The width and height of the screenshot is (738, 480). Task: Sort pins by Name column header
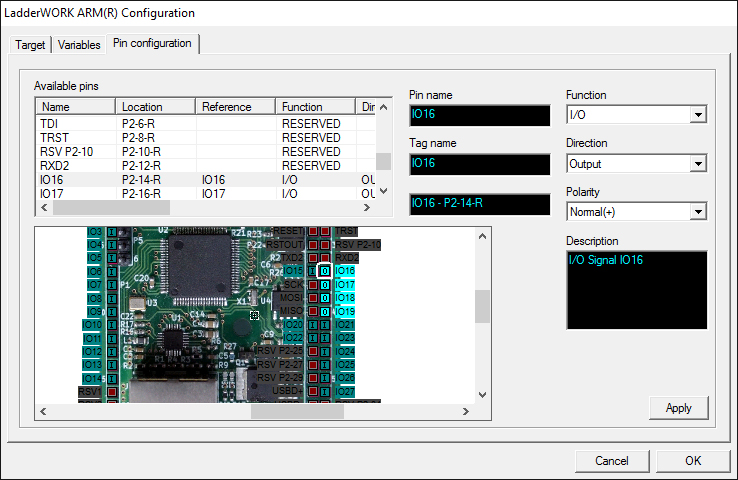click(75, 107)
